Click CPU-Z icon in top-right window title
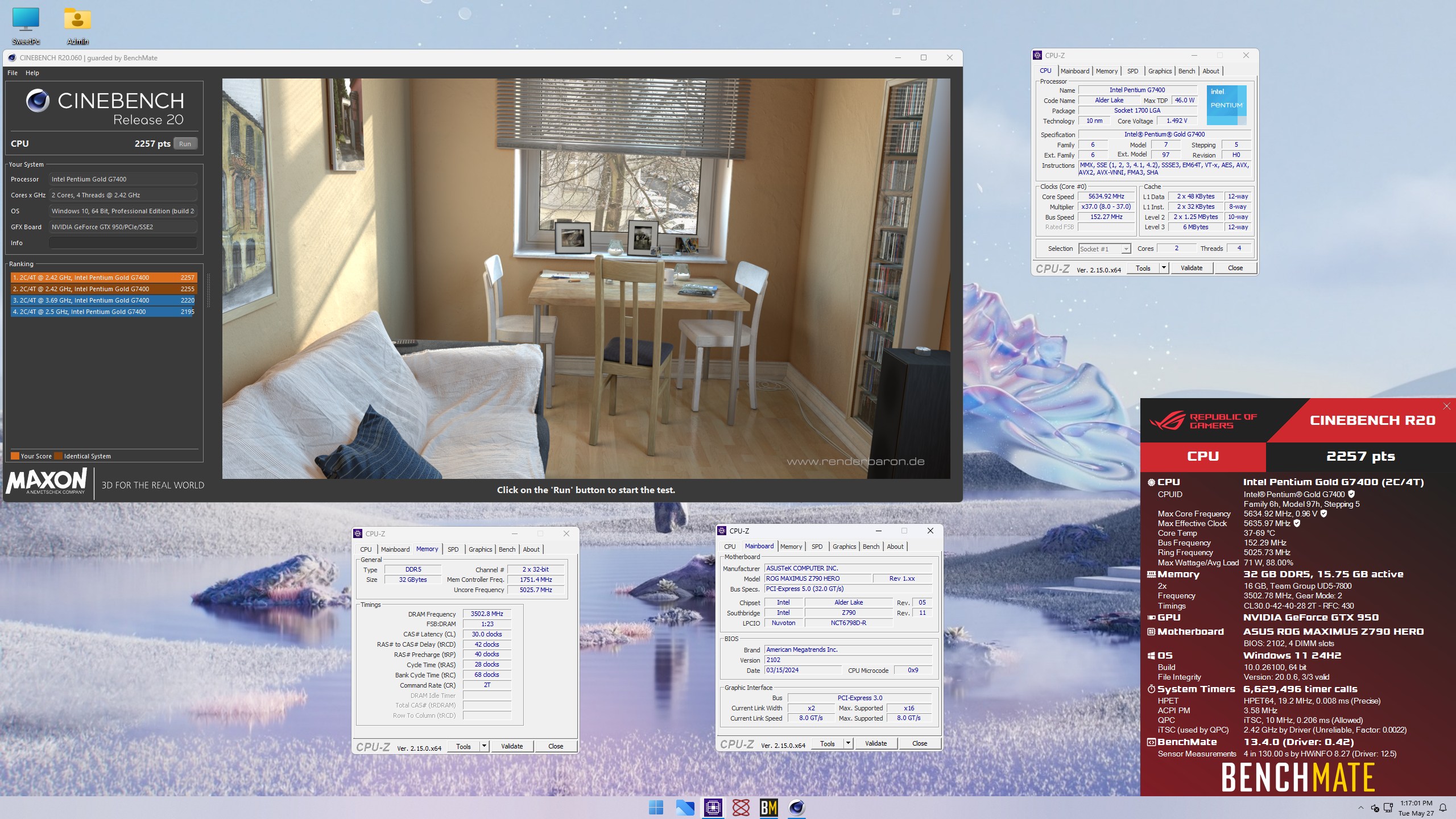The height and width of the screenshot is (819, 1456). pyautogui.click(x=1037, y=55)
